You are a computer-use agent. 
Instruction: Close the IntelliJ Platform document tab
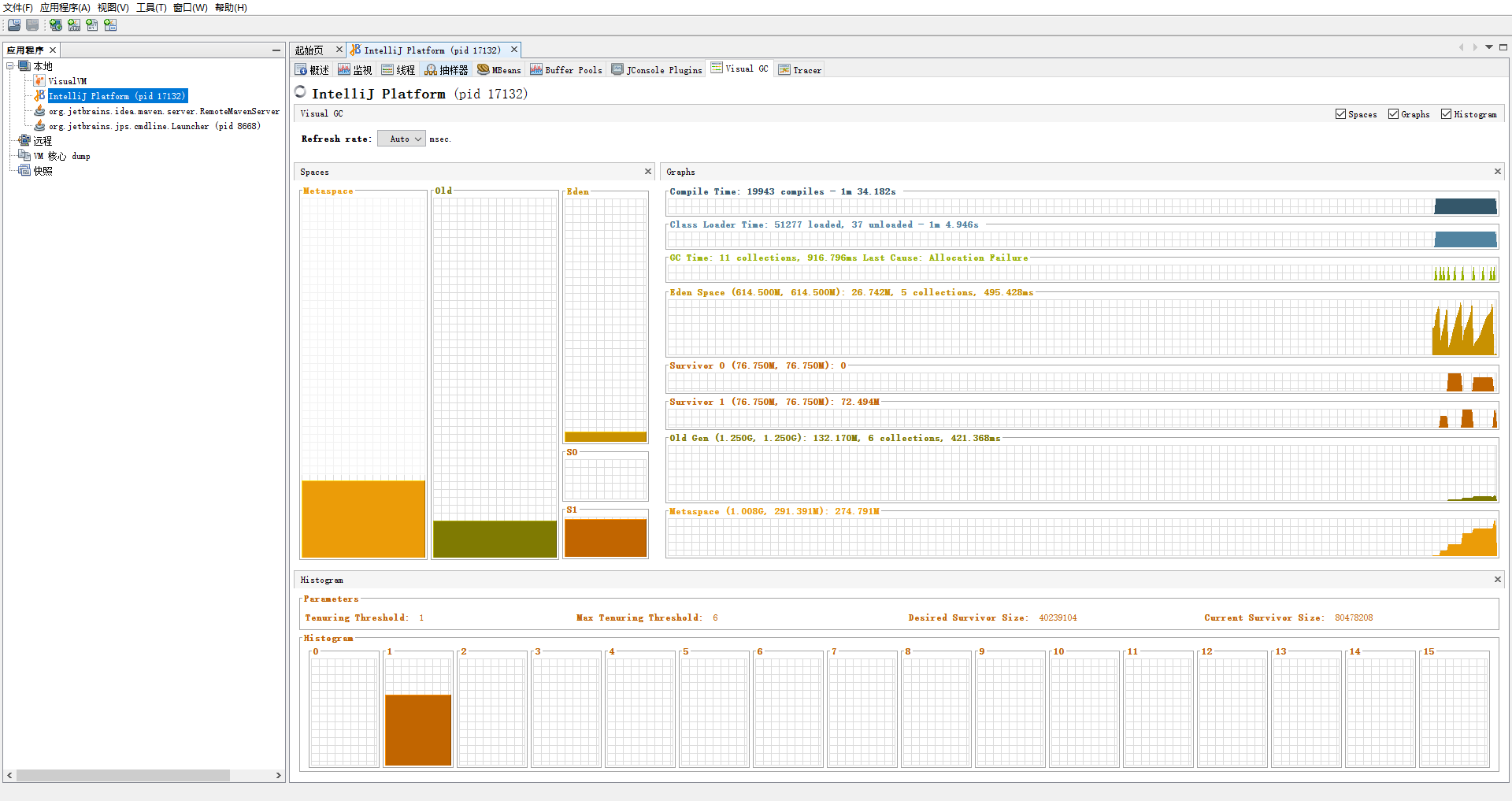(x=514, y=50)
